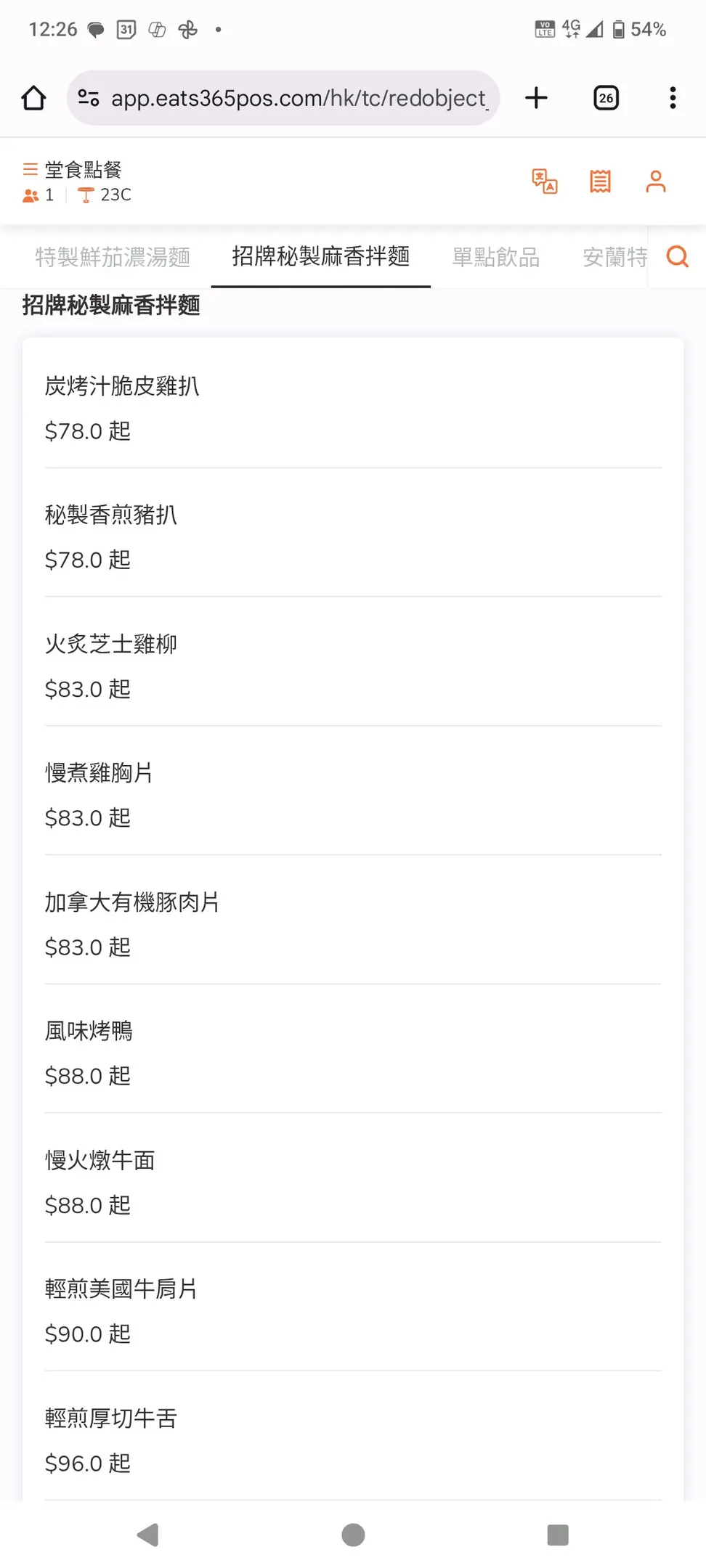Tap the browser home icon
The width and height of the screenshot is (706, 1568).
click(33, 98)
